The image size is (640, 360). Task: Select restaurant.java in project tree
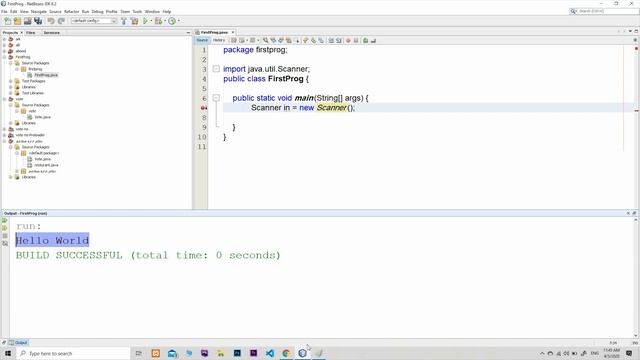coord(46,165)
